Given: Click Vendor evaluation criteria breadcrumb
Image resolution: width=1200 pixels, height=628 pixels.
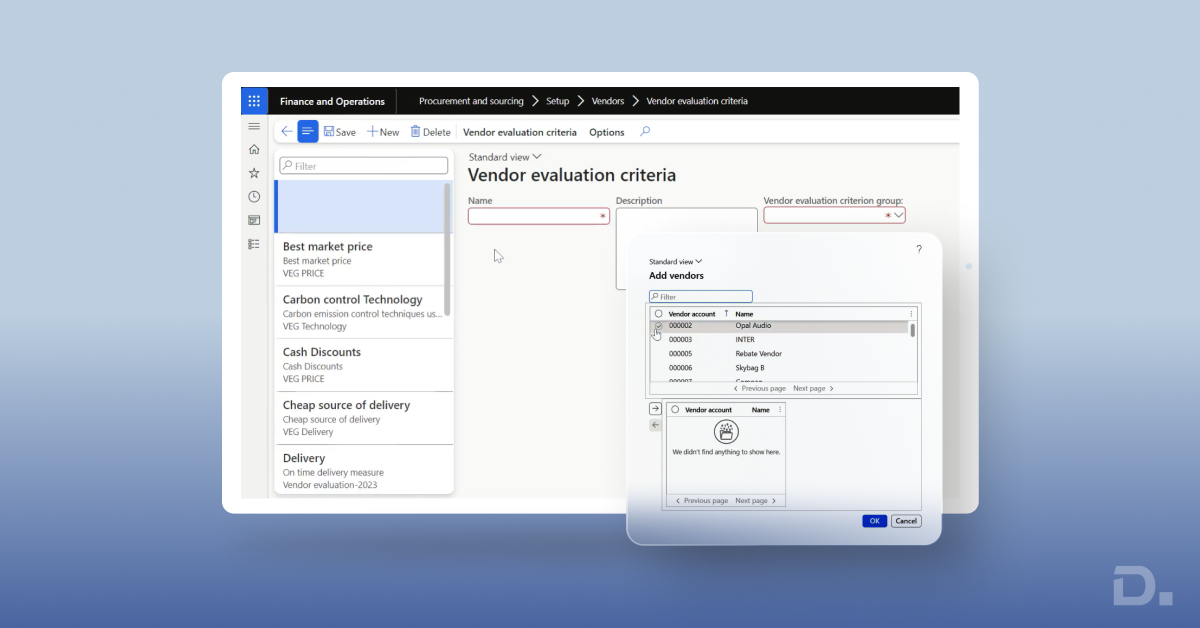Looking at the screenshot, I should pos(697,101).
